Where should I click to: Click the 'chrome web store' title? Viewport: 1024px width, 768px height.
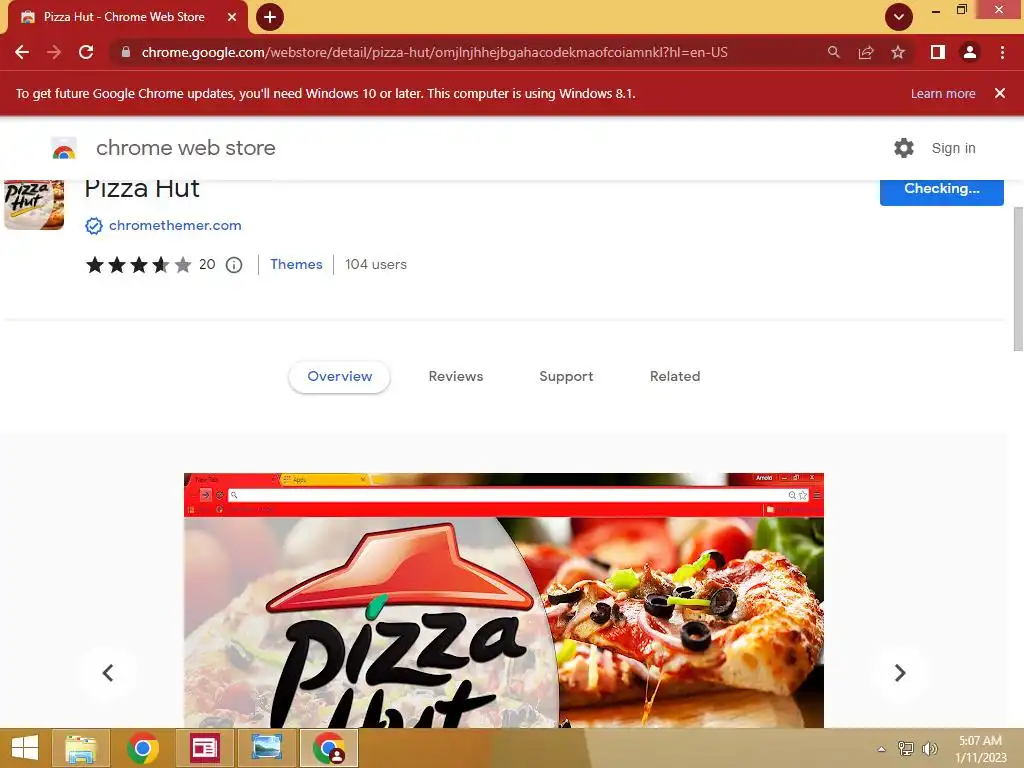185,148
